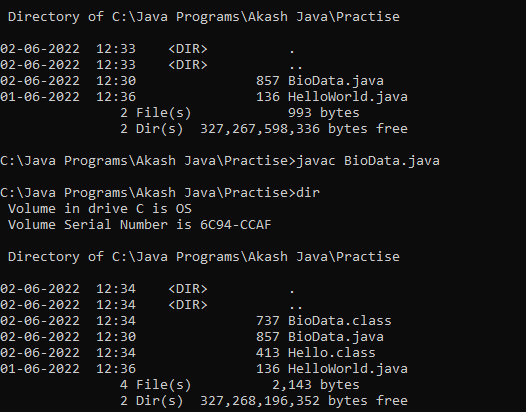
Task: Click file name 'Hello.class'
Action: point(331,353)
